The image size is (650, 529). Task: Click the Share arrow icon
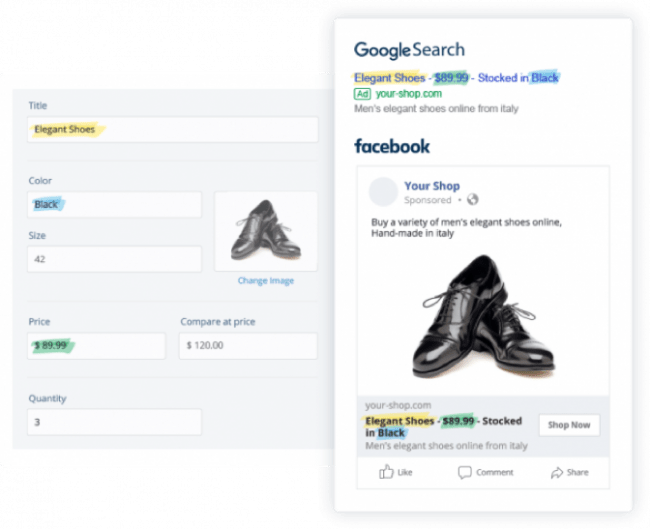coord(556,472)
